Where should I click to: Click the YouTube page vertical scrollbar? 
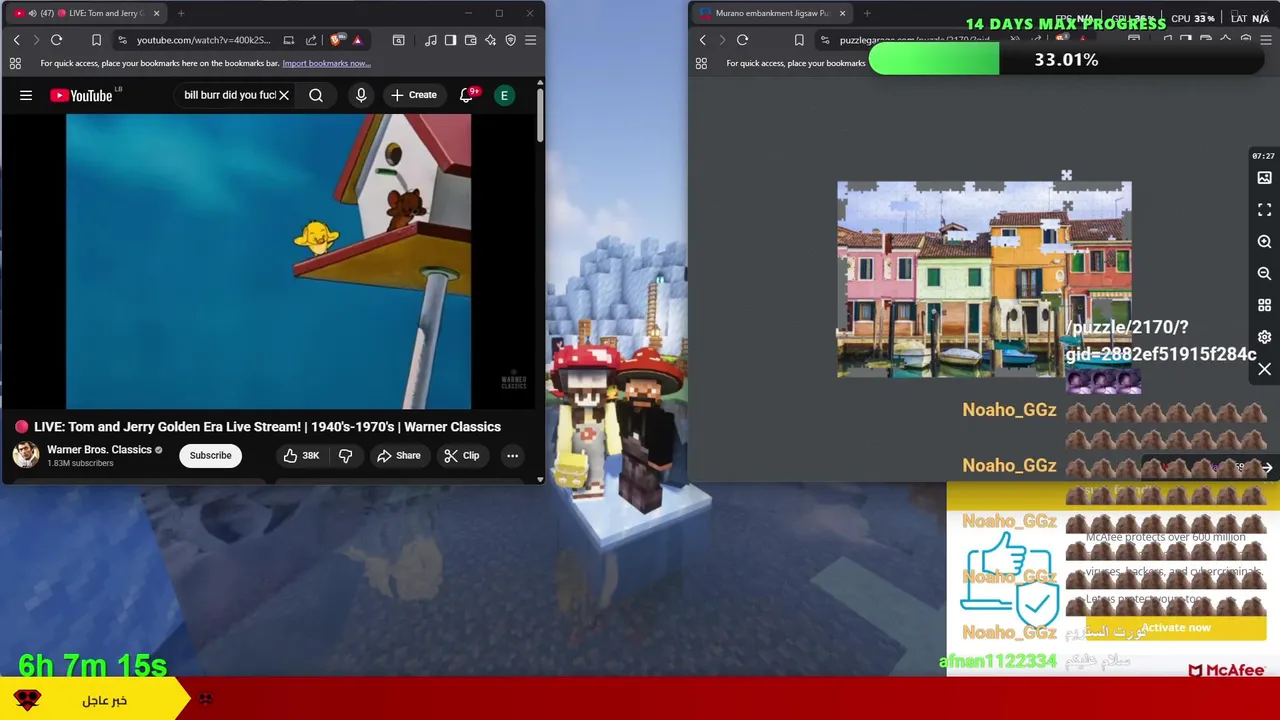540,115
